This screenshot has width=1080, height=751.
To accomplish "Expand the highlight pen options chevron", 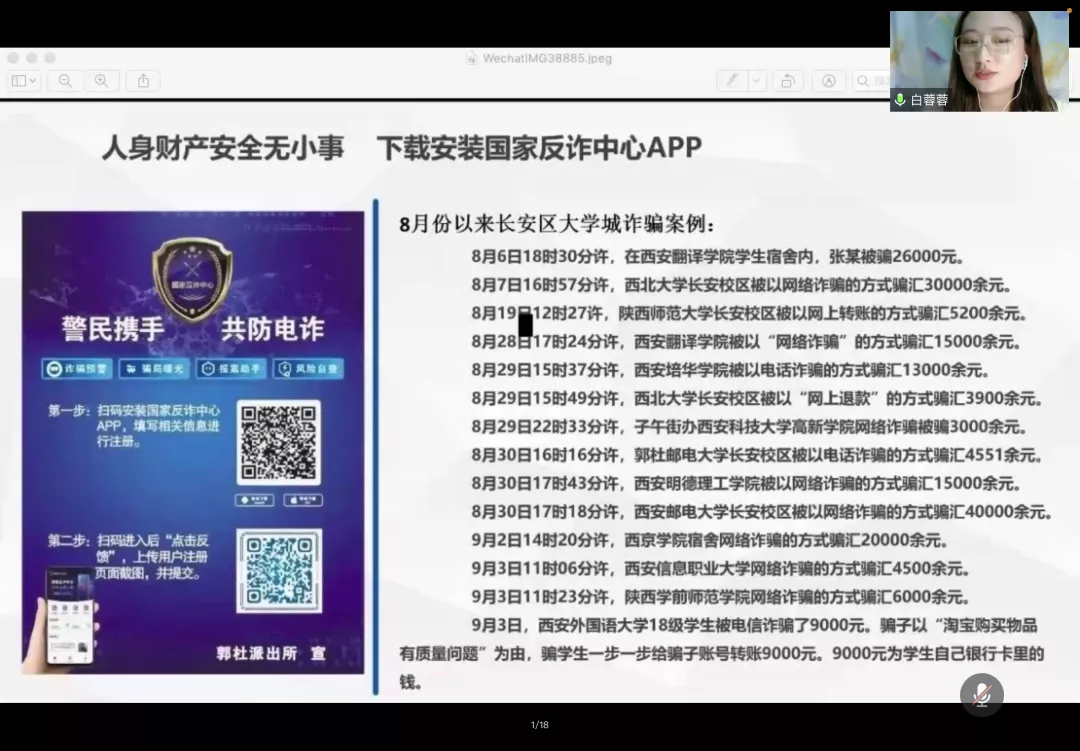I will pyautogui.click(x=757, y=81).
